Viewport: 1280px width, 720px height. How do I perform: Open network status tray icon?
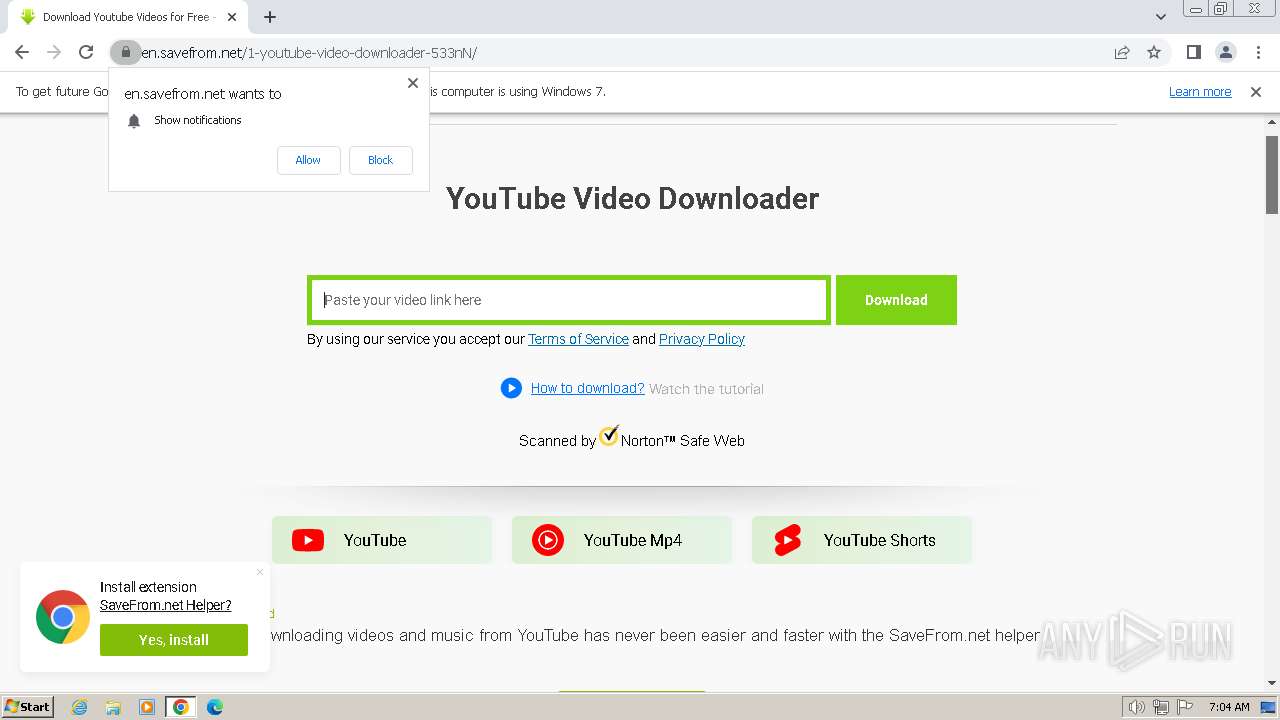pyautogui.click(x=1161, y=707)
